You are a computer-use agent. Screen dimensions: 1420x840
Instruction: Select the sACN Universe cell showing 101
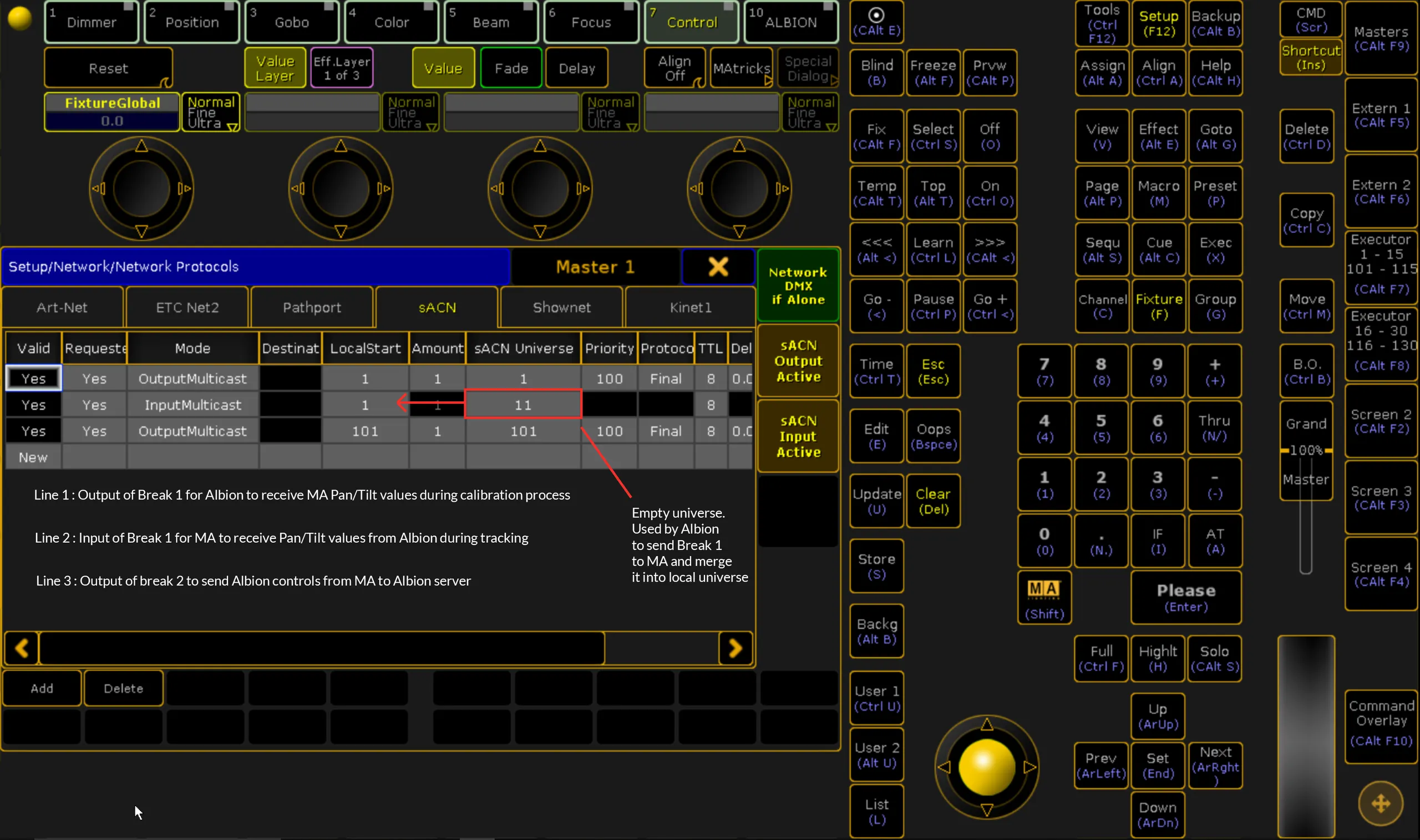[x=523, y=431]
